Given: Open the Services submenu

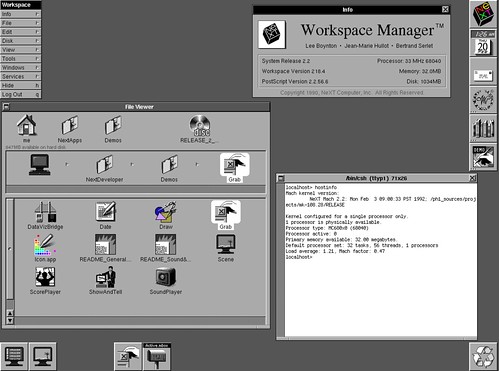Looking at the screenshot, I should tap(21, 76).
